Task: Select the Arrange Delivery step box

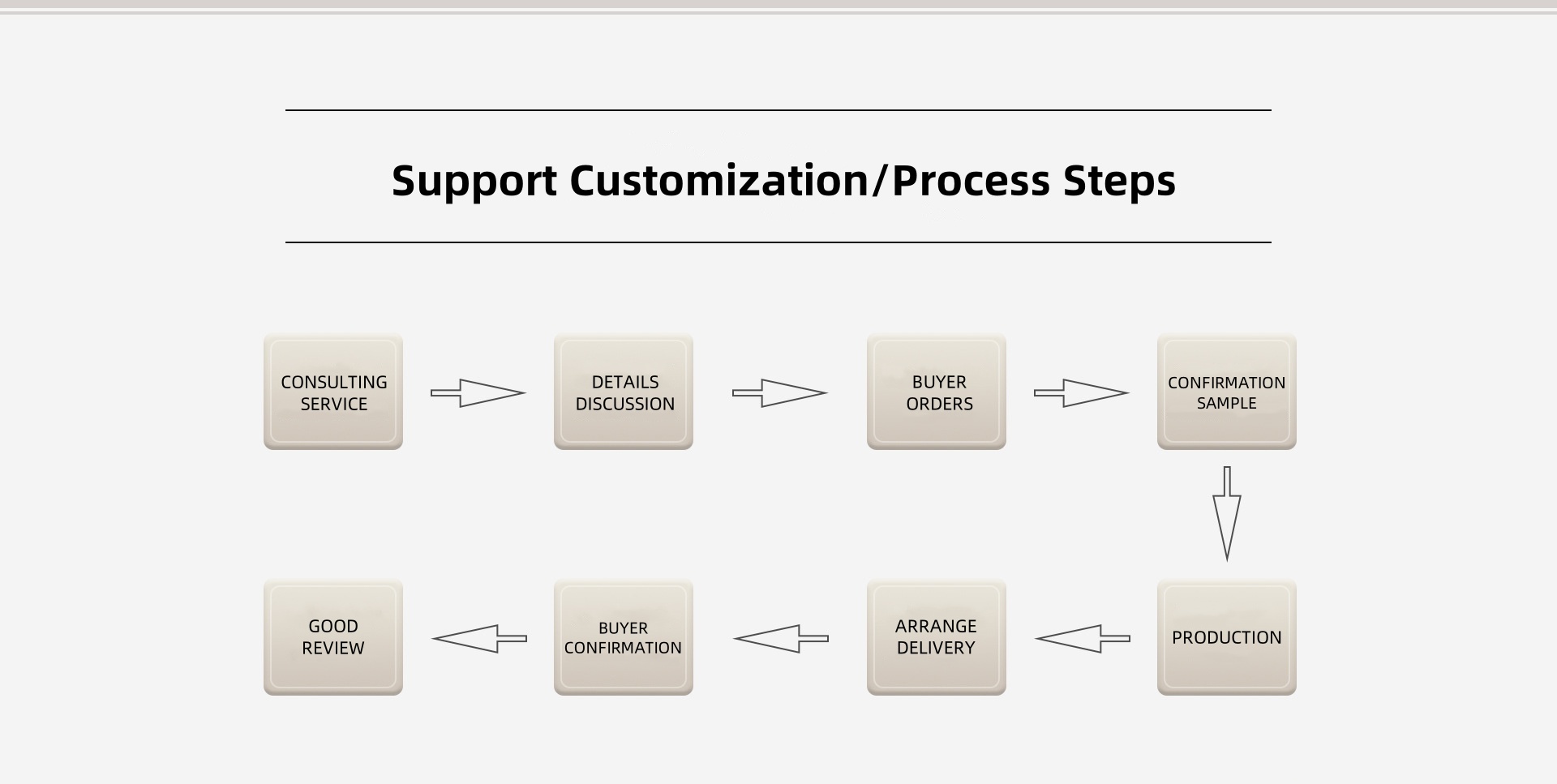Action: click(x=937, y=637)
